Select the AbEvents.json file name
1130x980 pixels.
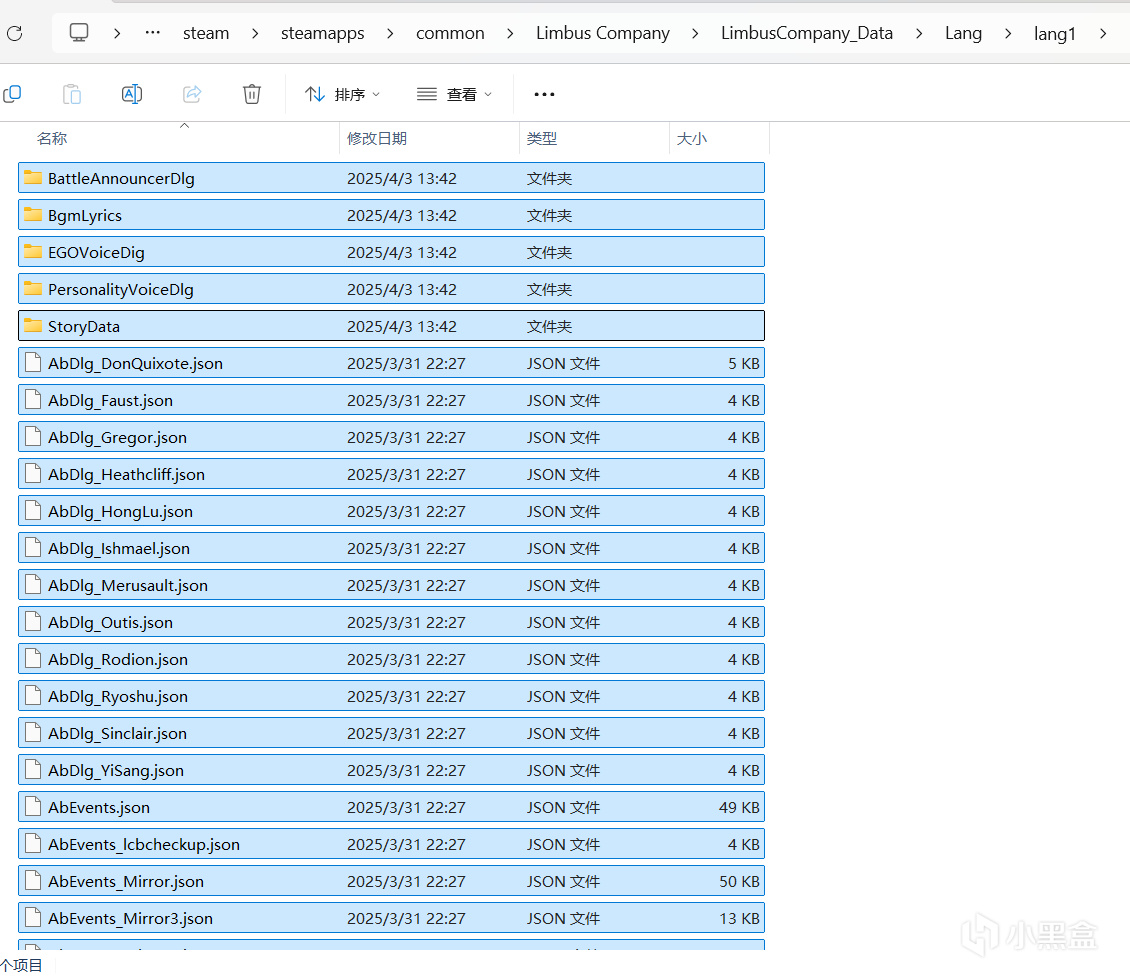click(x=99, y=807)
